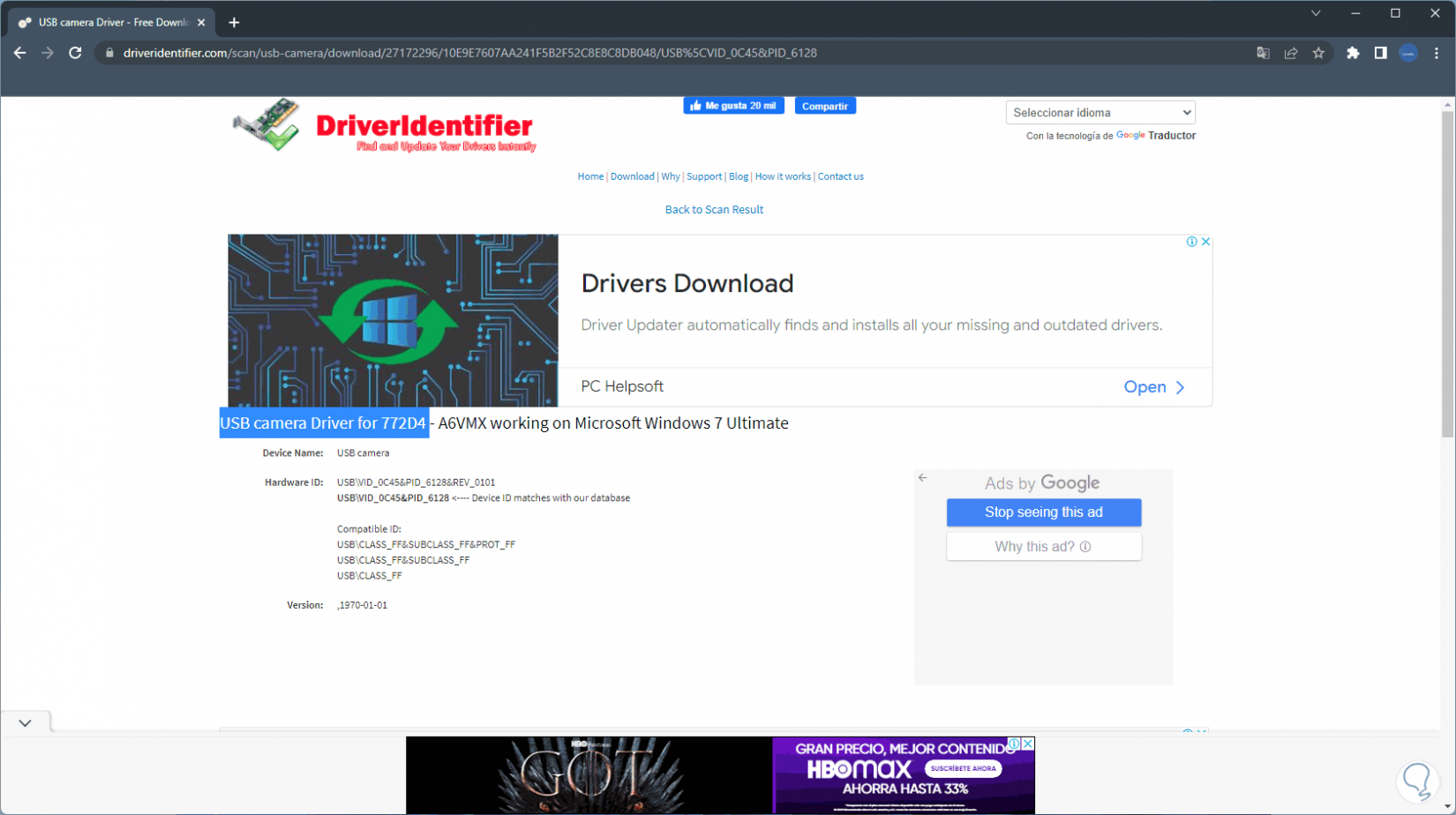Image resolution: width=1456 pixels, height=815 pixels.
Task: Click Back to Scan Result link
Action: point(714,210)
